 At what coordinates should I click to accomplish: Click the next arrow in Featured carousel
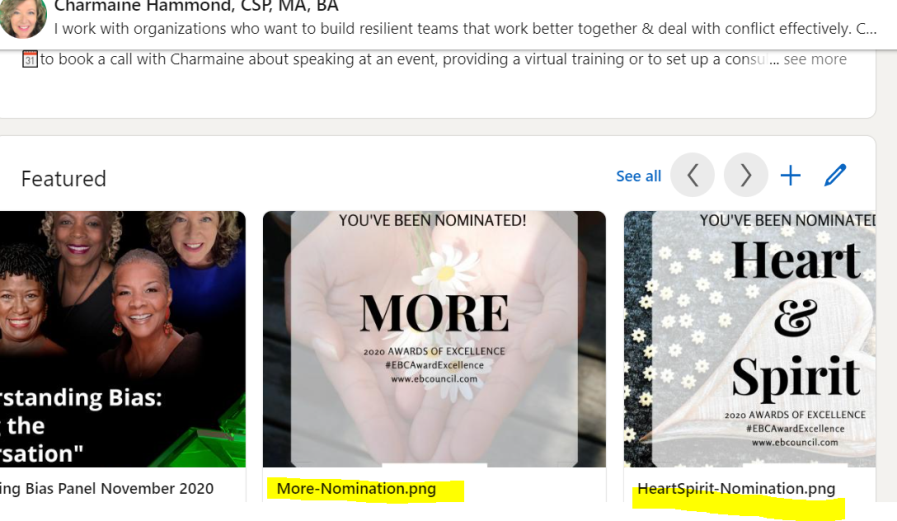pos(745,175)
